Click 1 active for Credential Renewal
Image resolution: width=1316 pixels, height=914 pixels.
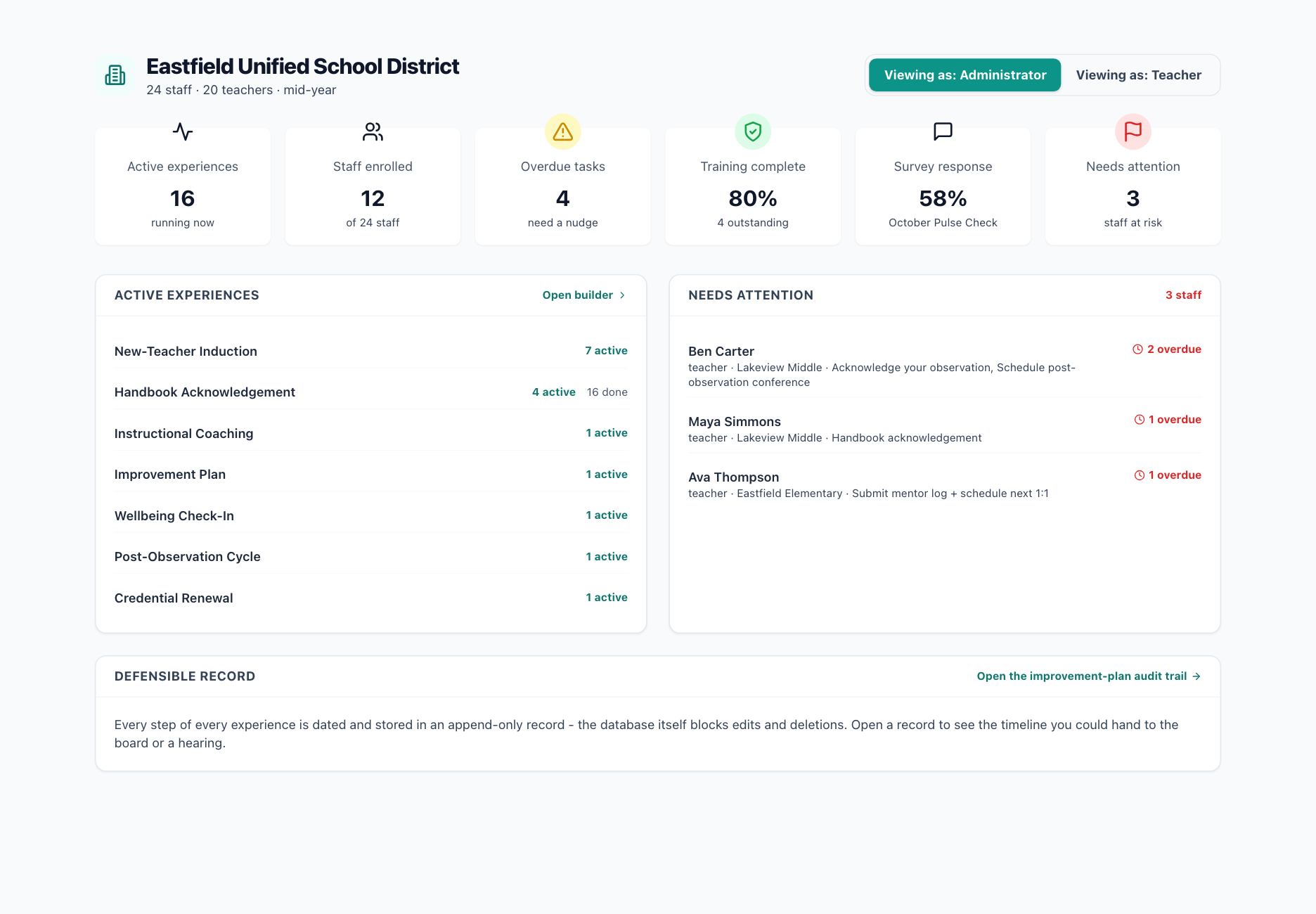pyautogui.click(x=607, y=598)
